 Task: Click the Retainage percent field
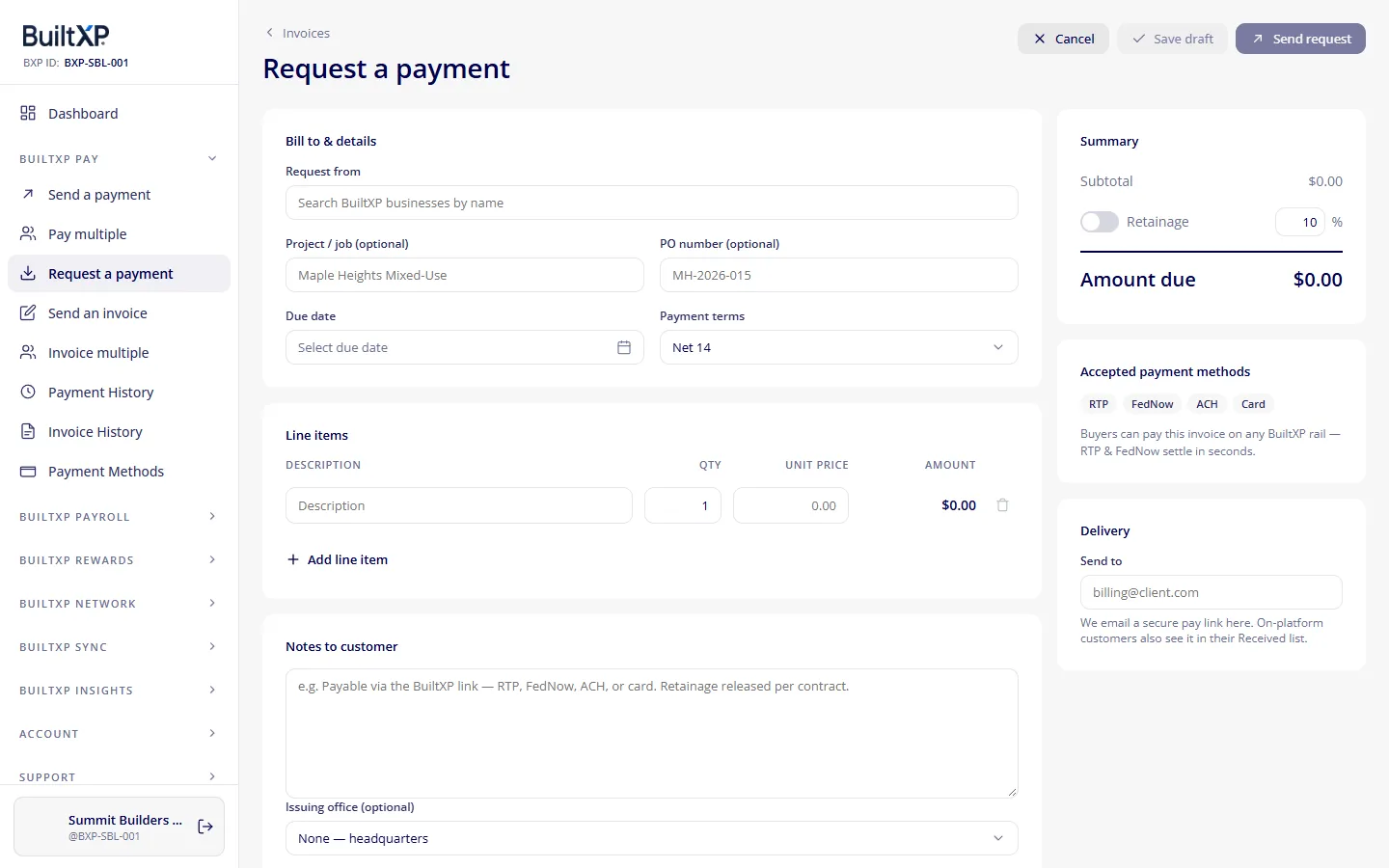1300,222
